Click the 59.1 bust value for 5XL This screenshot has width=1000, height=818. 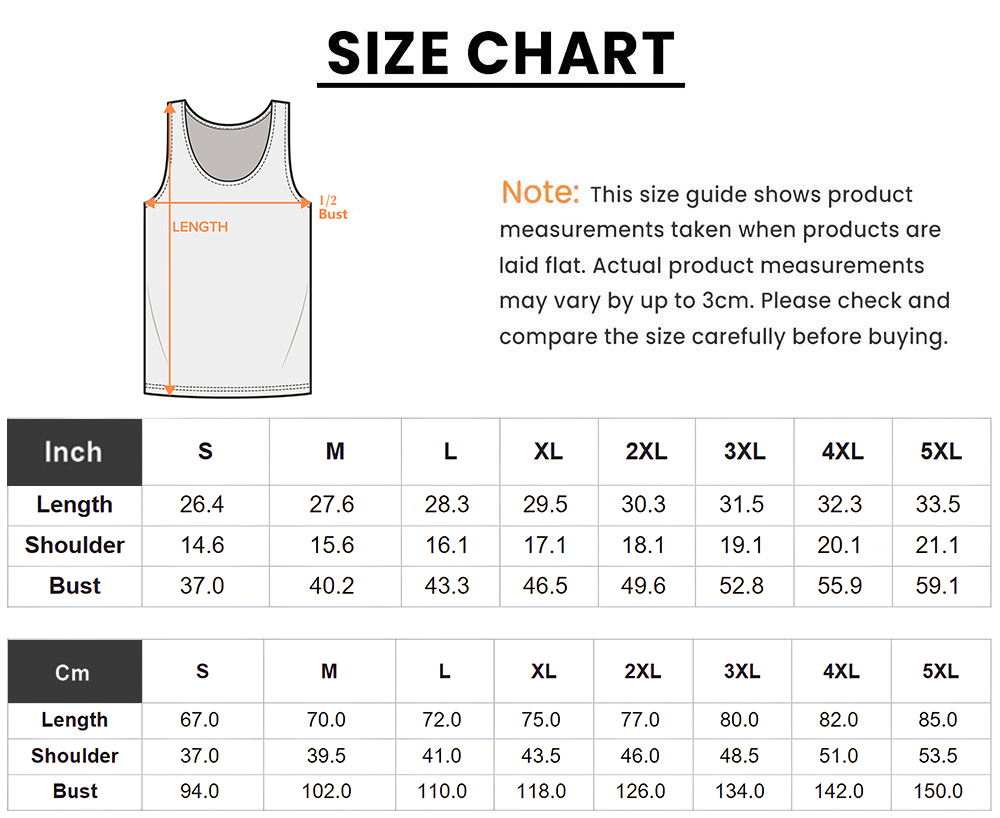pyautogui.click(x=938, y=586)
